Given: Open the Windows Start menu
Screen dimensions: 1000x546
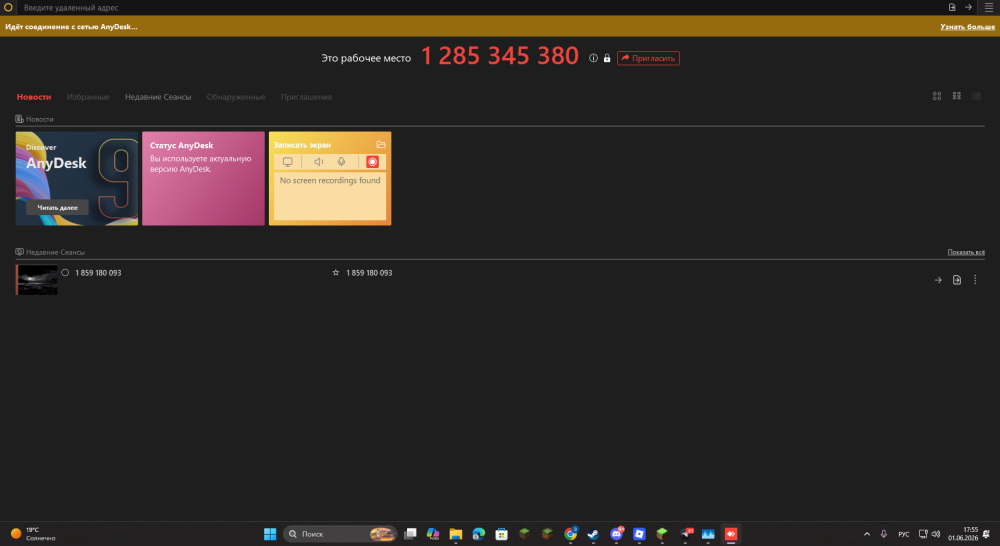Looking at the screenshot, I should pyautogui.click(x=270, y=534).
